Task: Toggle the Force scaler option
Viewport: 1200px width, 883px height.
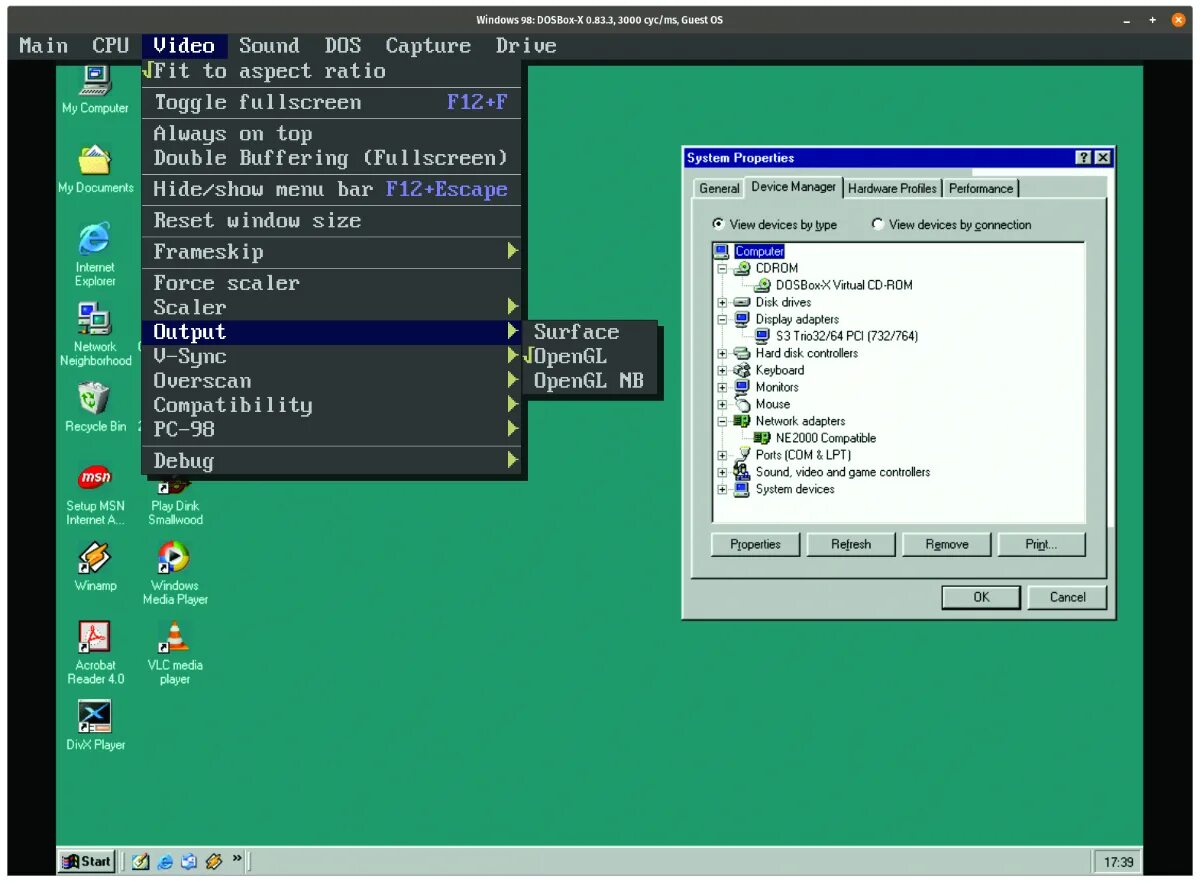Action: [x=332, y=283]
